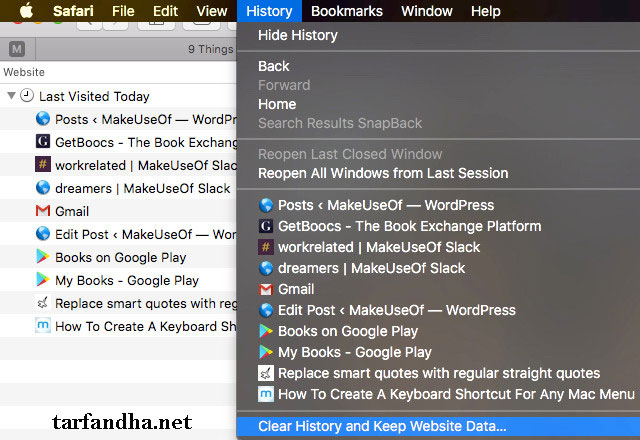Screen dimensions: 640x440
Task: Open the Bookmarks menu
Action: (x=347, y=11)
